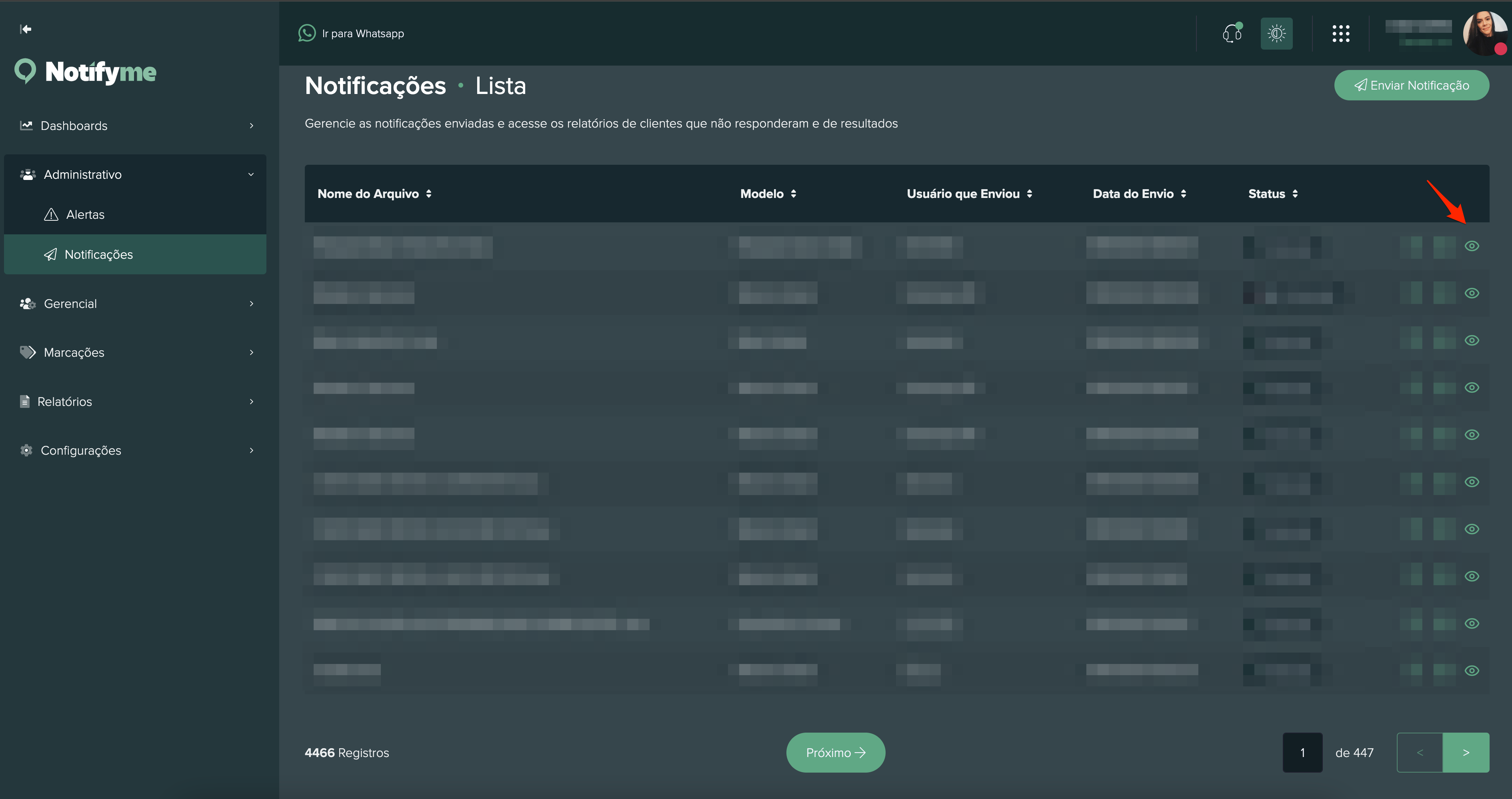1512x799 pixels.
Task: Select the Alertas menu item
Action: (x=84, y=214)
